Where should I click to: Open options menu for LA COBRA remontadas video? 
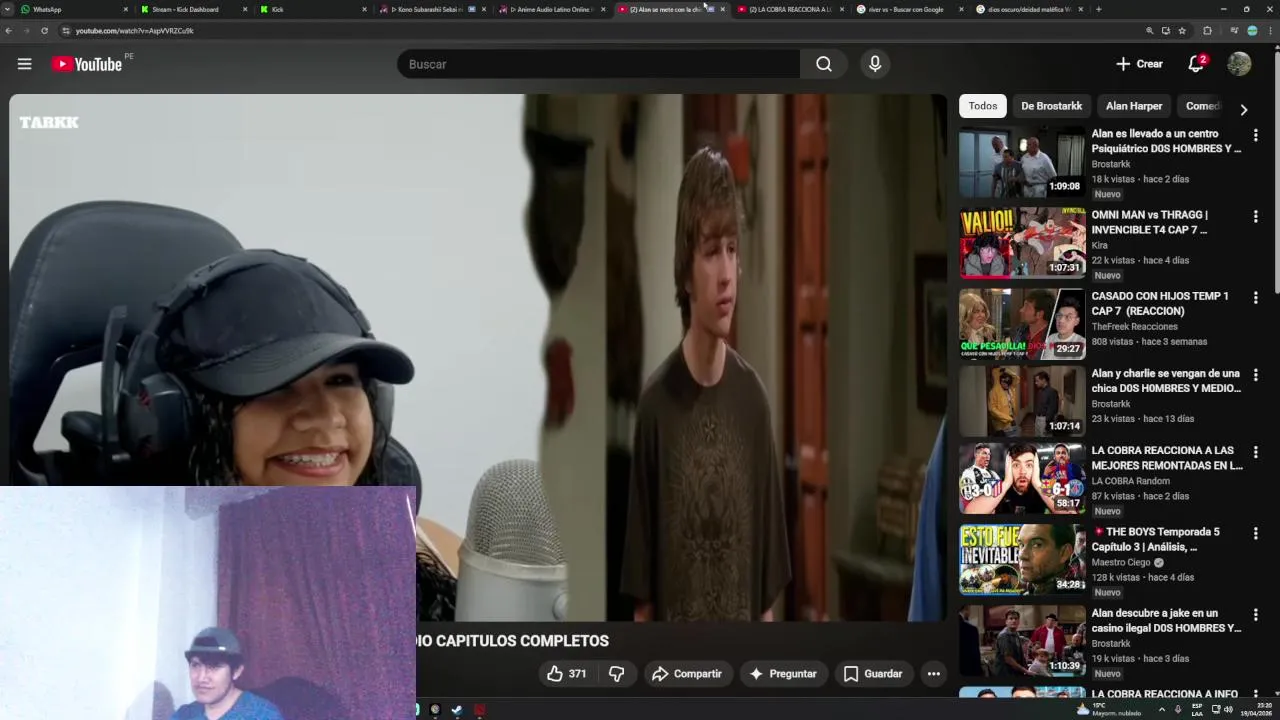[1255, 452]
